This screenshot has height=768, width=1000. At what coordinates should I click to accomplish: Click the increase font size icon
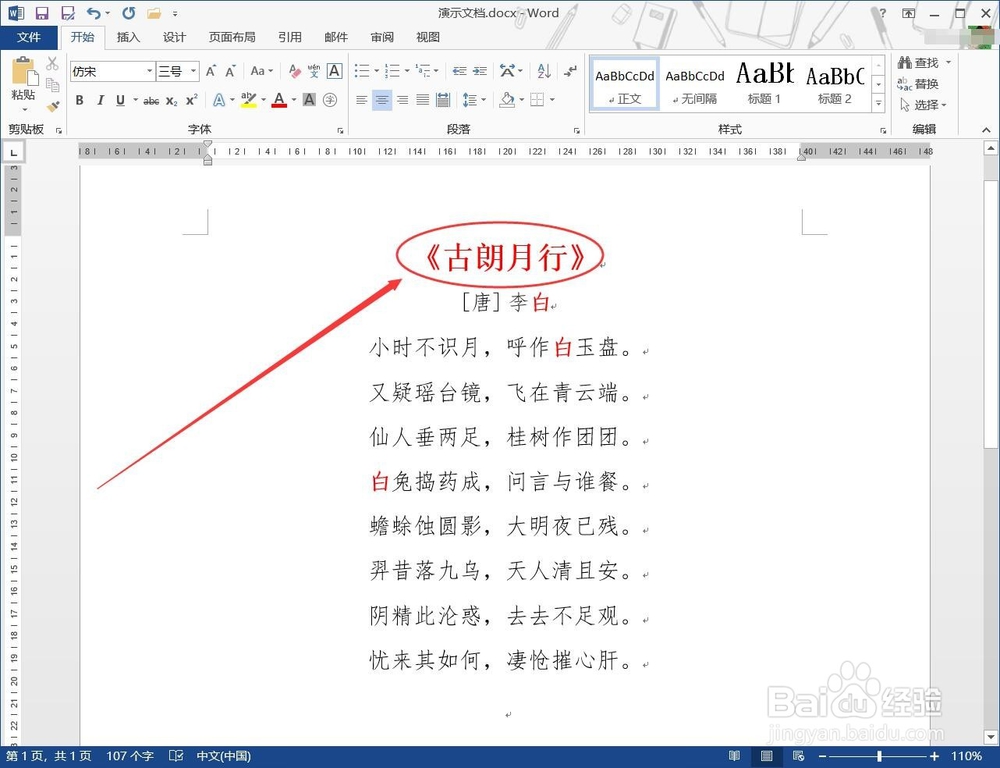[211, 72]
